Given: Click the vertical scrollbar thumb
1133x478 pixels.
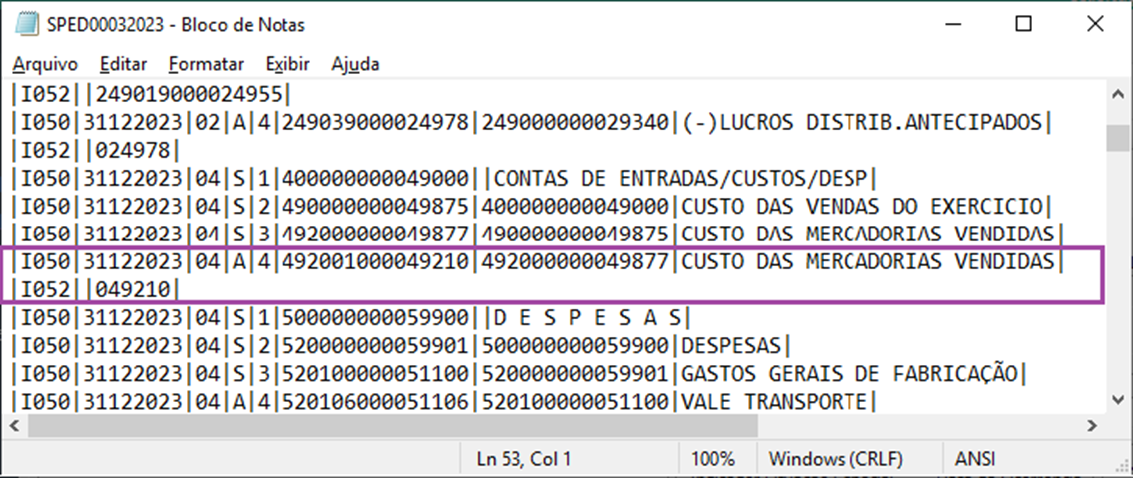Looking at the screenshot, I should [x=1119, y=137].
